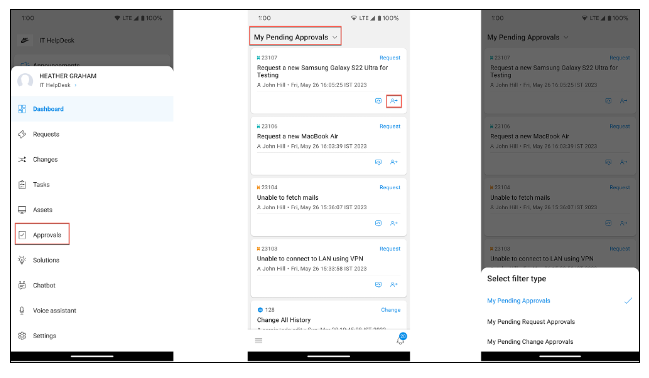Select Approvals in the navigation drawer
This screenshot has height=378, width=649.
92,235
